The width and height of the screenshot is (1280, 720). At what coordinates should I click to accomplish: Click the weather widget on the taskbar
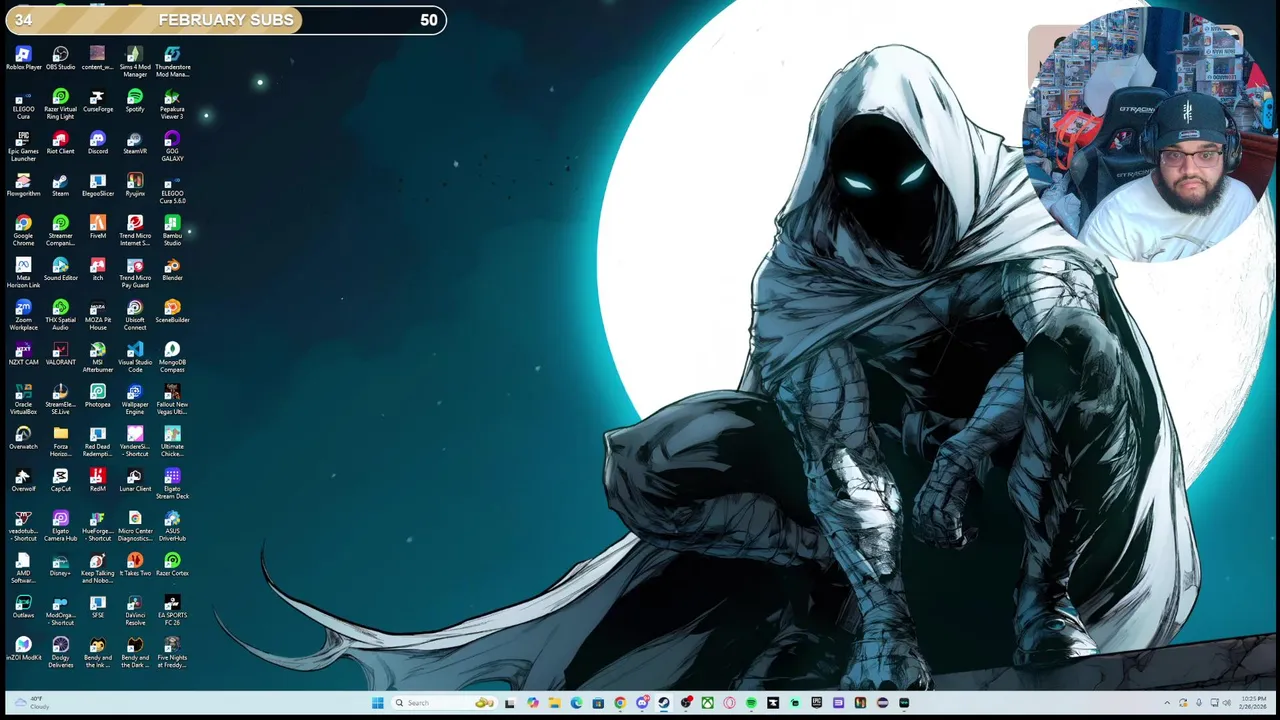coord(30,703)
